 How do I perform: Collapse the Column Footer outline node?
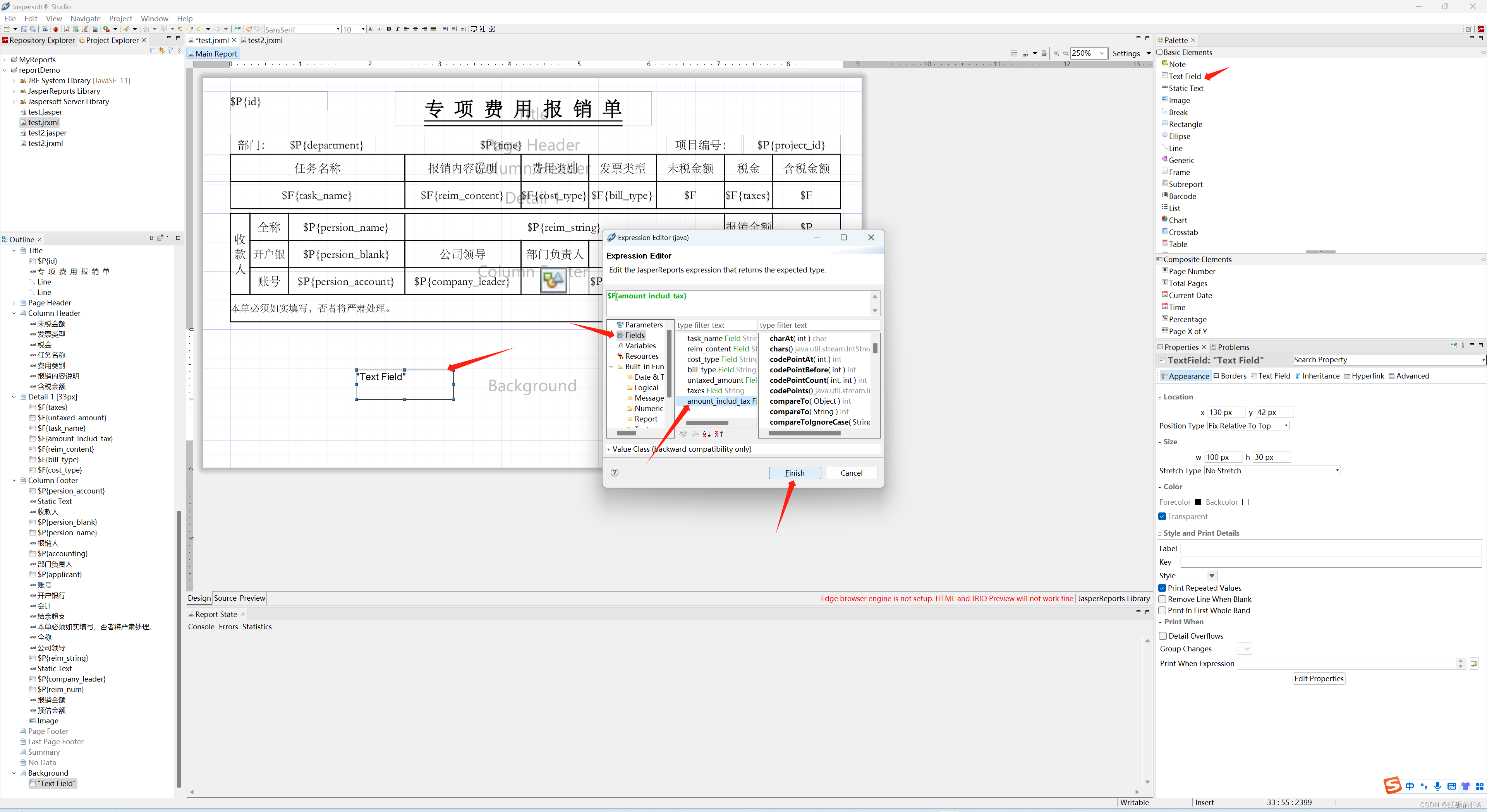pyautogui.click(x=14, y=480)
